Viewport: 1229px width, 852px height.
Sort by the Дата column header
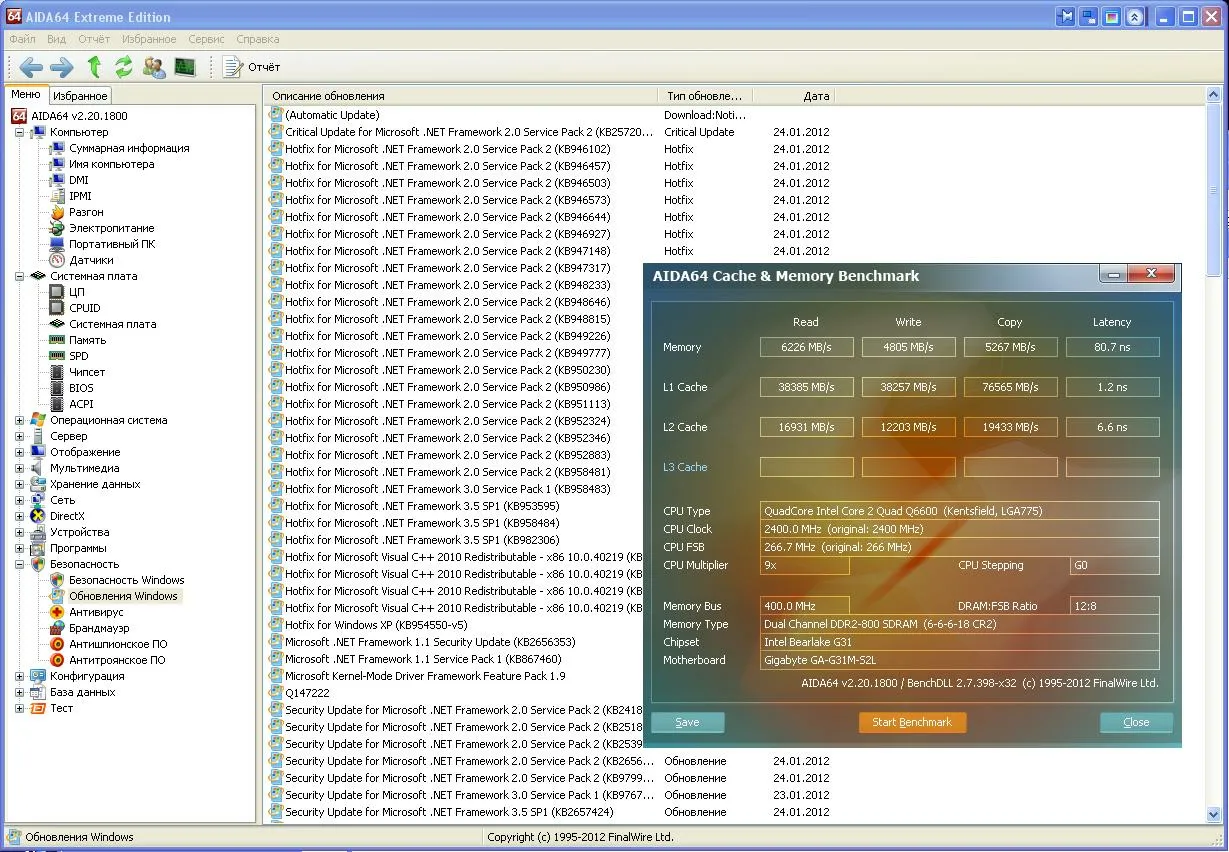point(816,96)
